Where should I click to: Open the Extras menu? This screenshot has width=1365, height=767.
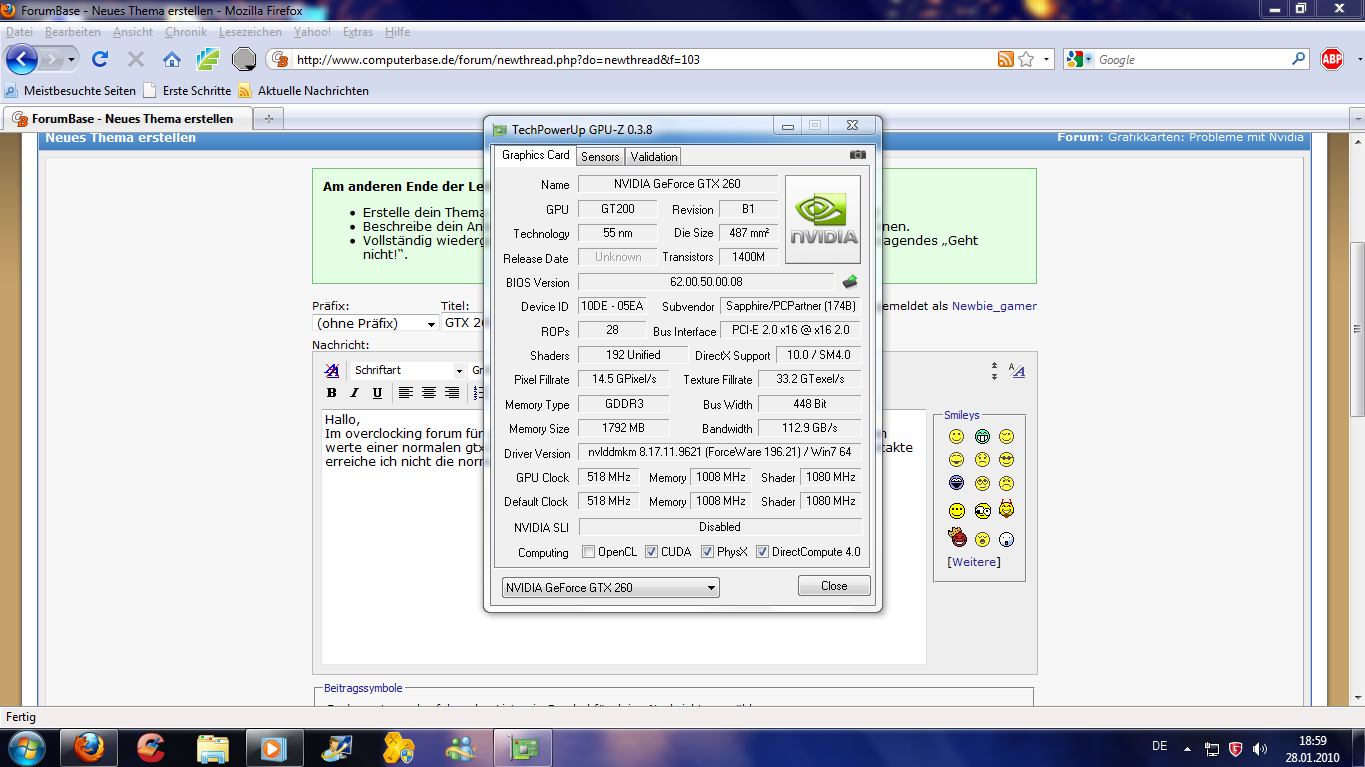[358, 32]
